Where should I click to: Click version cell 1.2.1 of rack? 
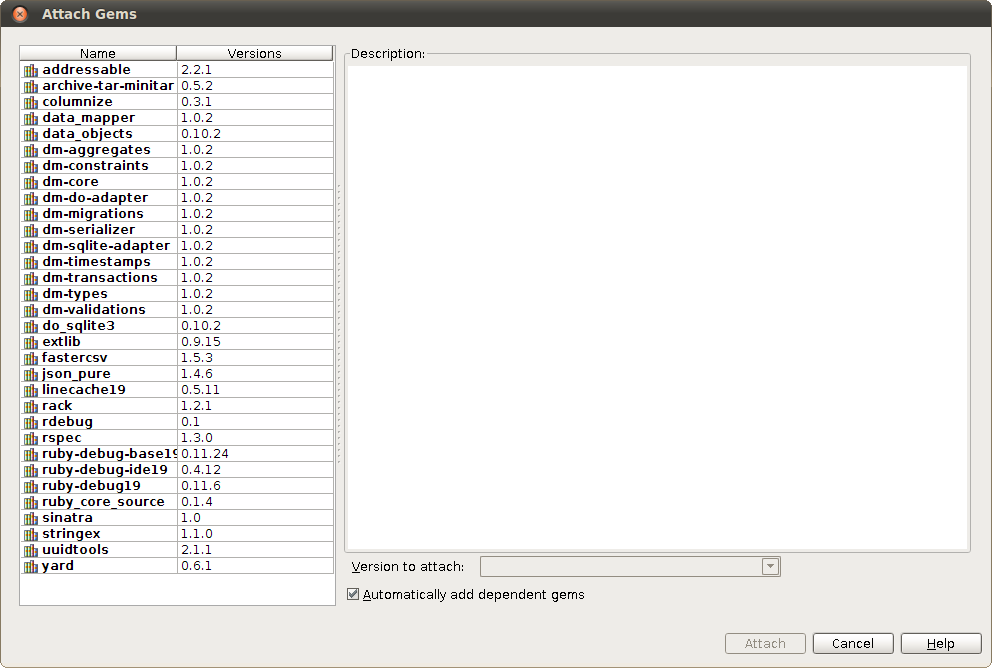pos(255,405)
